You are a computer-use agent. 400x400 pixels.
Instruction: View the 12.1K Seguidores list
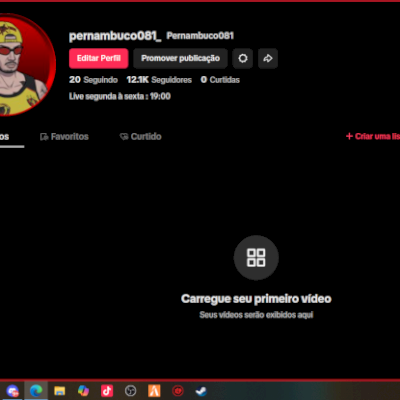point(159,80)
